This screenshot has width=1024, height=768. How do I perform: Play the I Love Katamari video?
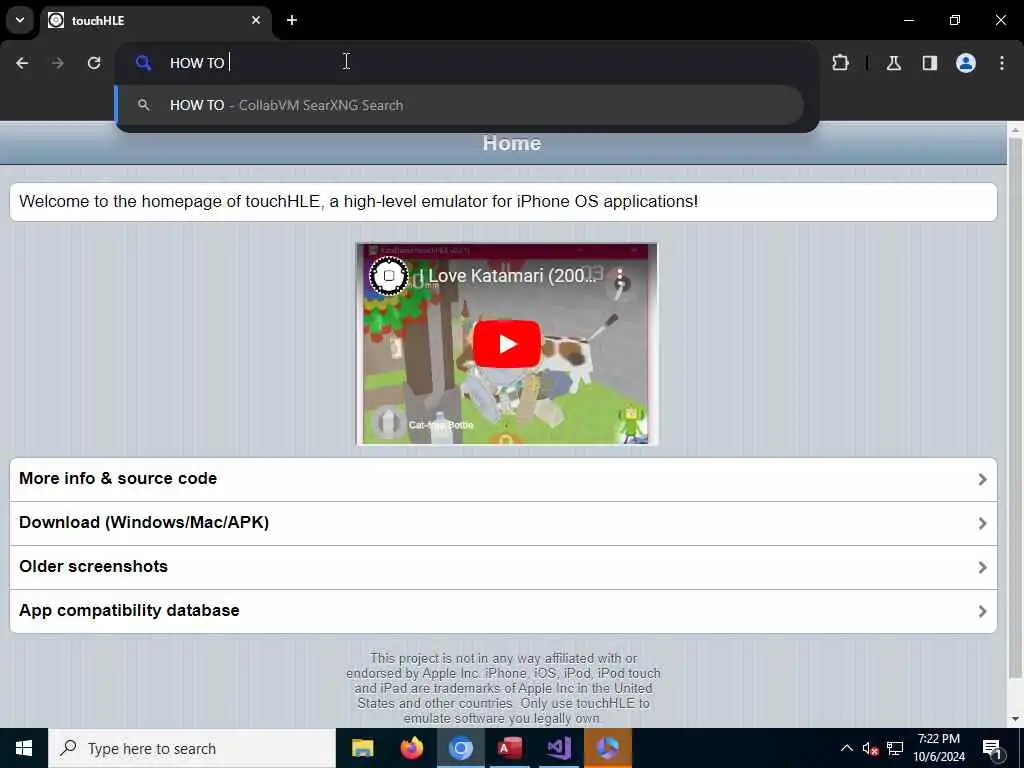pos(507,344)
